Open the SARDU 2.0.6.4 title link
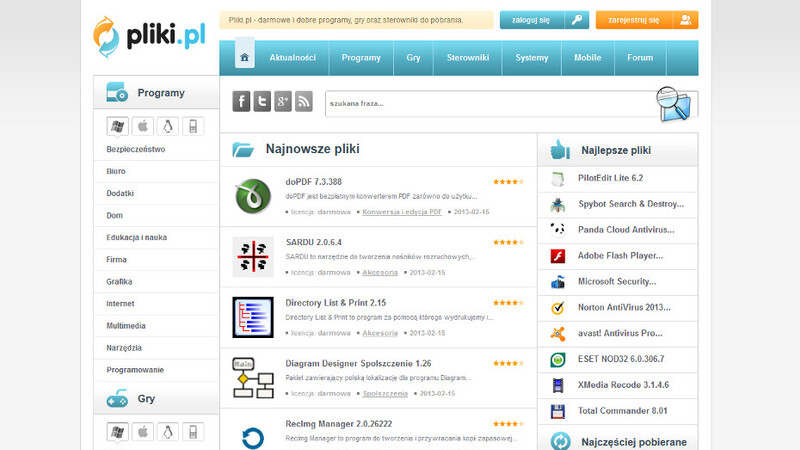Image resolution: width=800 pixels, height=450 pixels. pos(313,242)
